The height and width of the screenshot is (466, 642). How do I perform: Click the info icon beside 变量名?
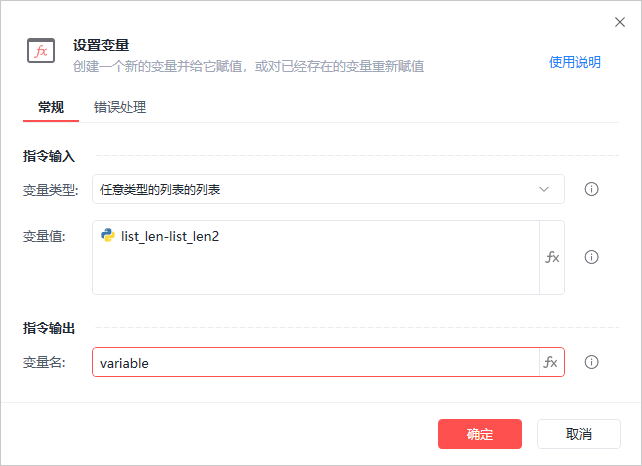(591, 362)
